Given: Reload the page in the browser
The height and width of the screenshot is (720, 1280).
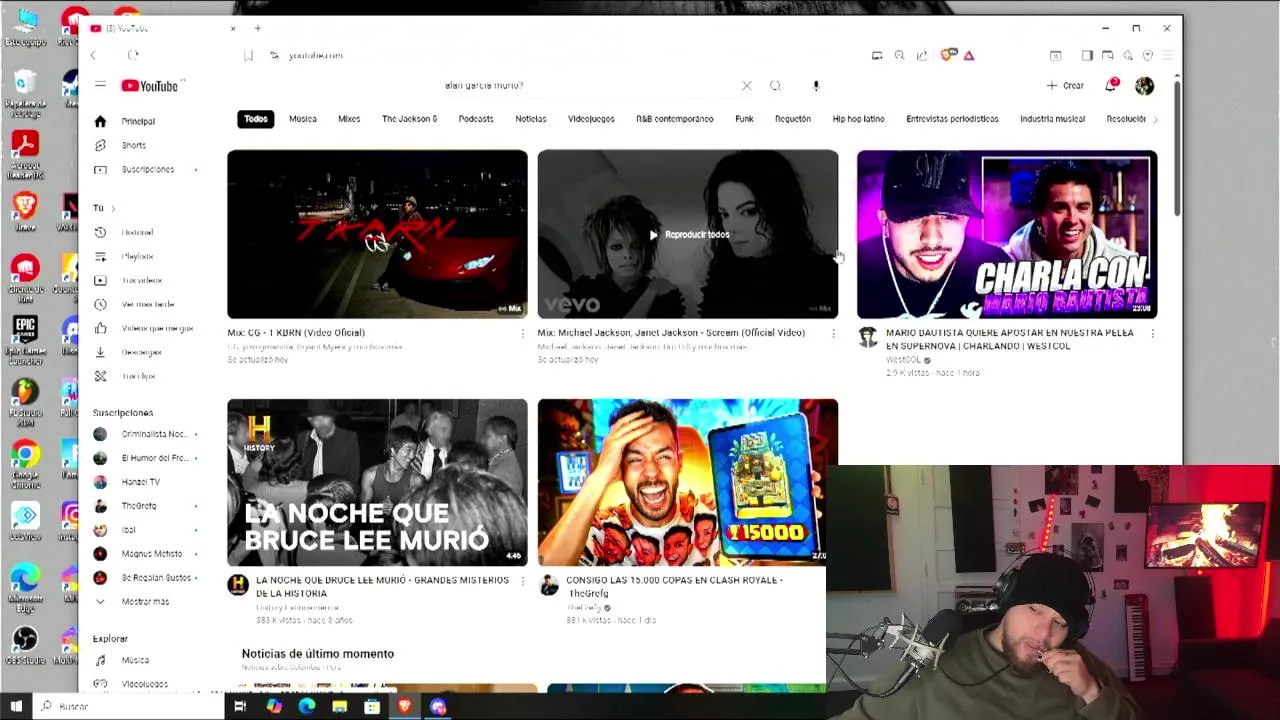Looking at the screenshot, I should coord(133,55).
